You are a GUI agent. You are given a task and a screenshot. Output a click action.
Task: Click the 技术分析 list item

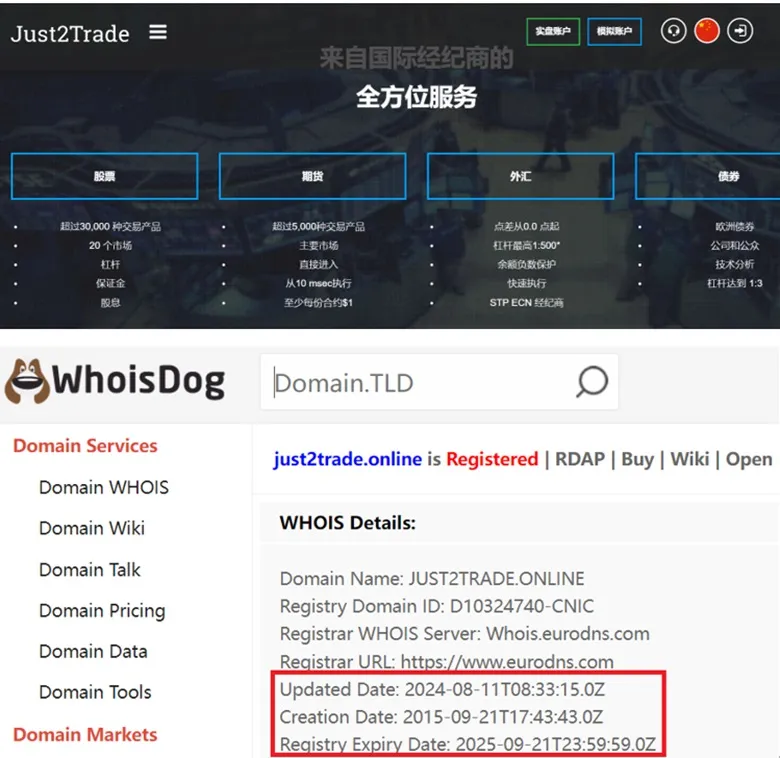pyautogui.click(x=735, y=265)
